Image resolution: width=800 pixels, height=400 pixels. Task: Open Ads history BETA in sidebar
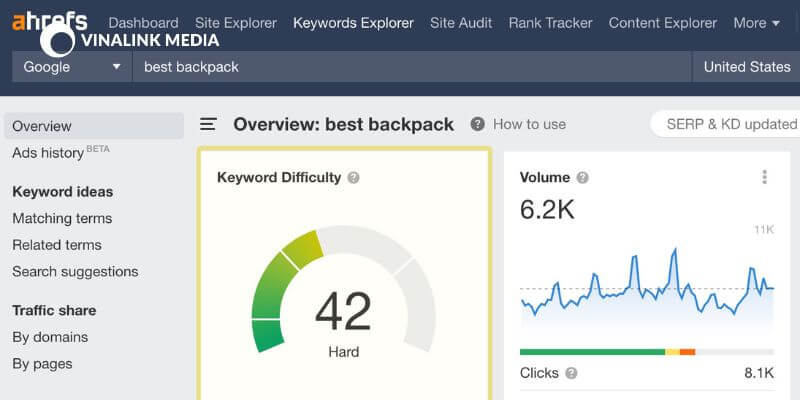(x=61, y=152)
